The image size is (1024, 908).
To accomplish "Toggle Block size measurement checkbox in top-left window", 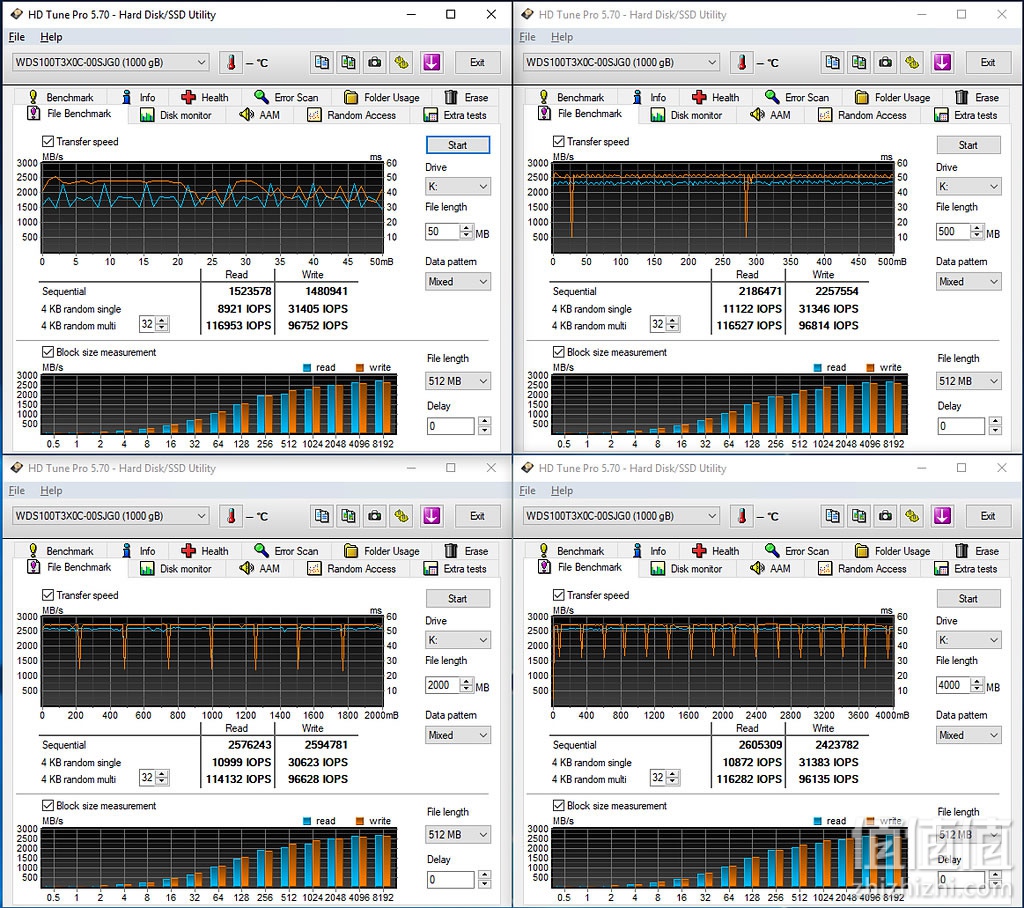I will (48, 352).
